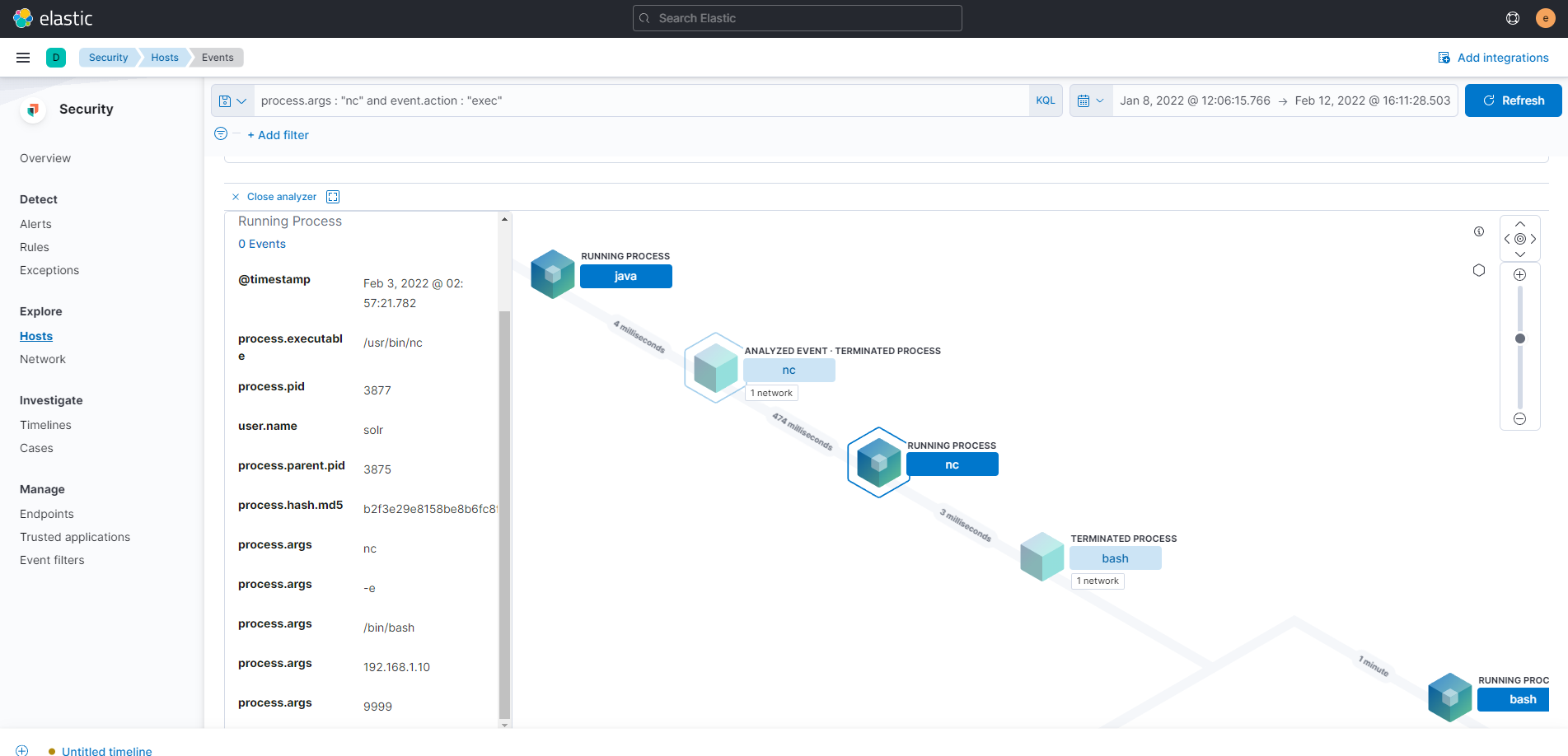Screen dimensions: 1568x756
Task: Toggle the KQL query language switch
Action: click(x=1045, y=100)
